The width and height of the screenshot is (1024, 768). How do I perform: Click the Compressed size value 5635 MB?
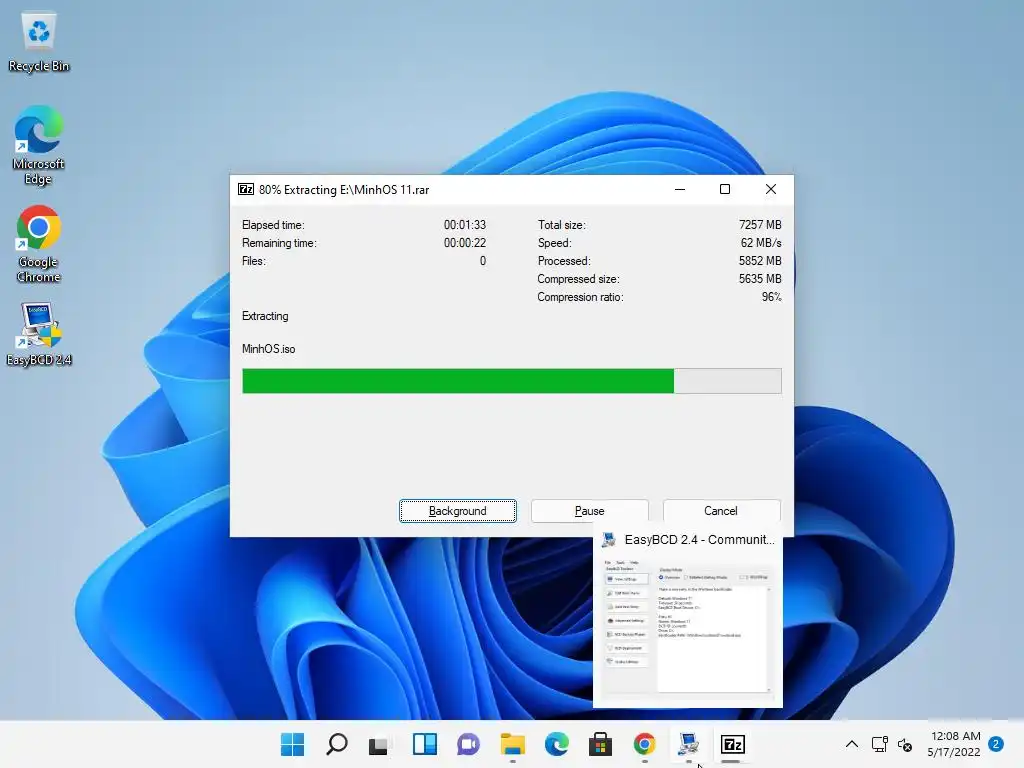coord(760,279)
